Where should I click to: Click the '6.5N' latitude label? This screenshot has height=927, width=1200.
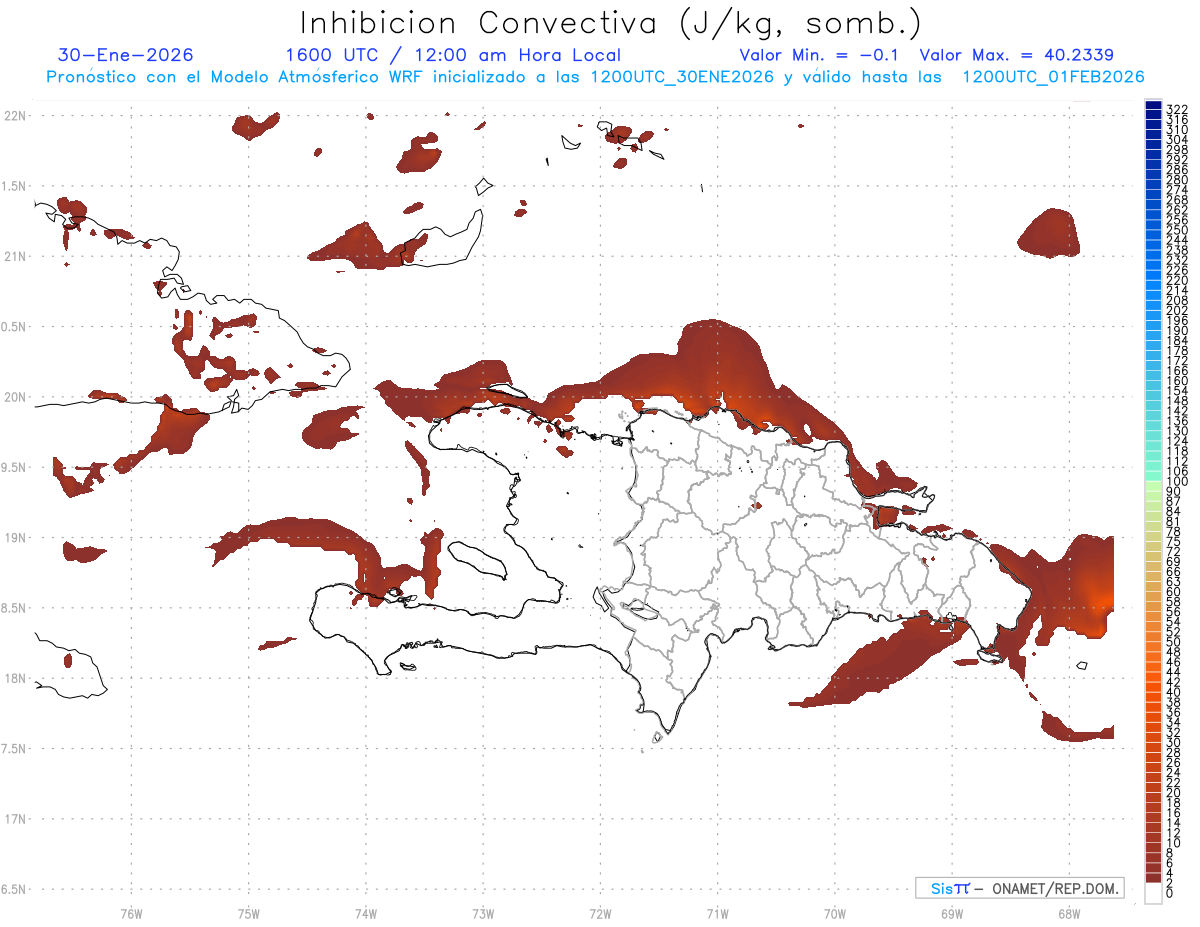[x=14, y=889]
